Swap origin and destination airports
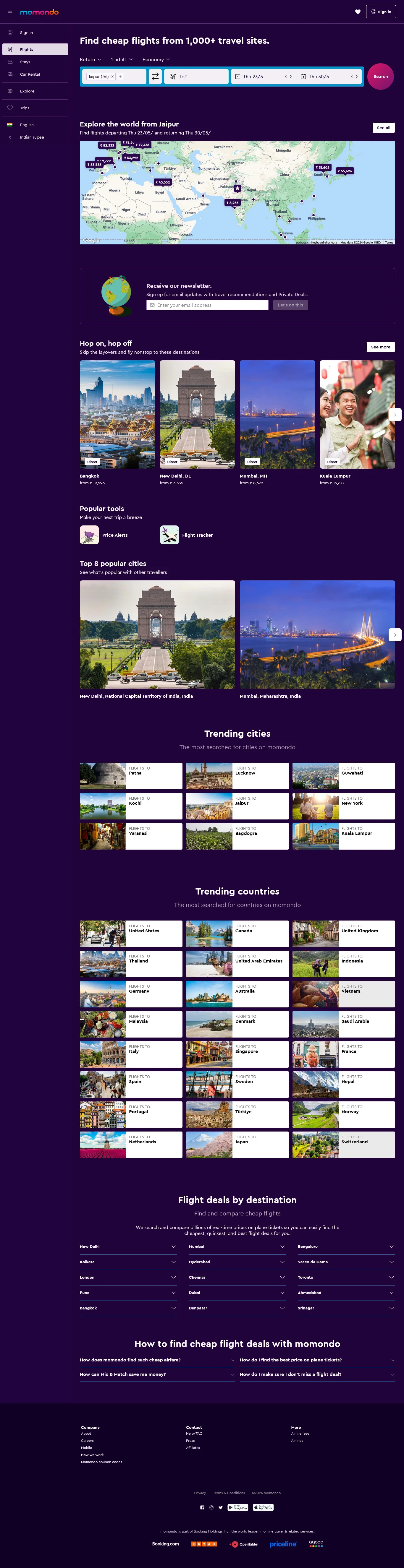This screenshot has height=1568, width=404. [155, 77]
